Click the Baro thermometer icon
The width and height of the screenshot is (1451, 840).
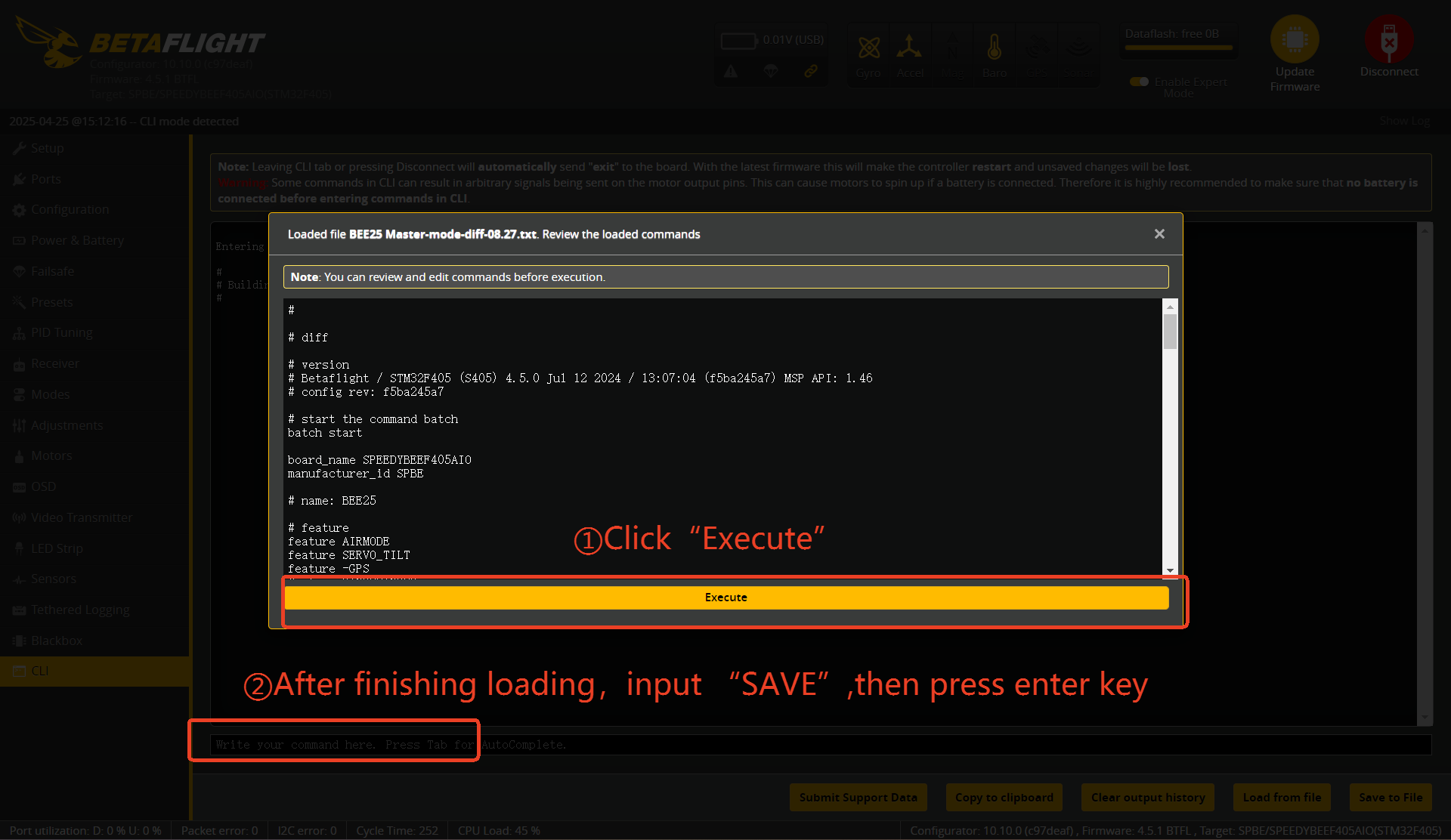coord(995,48)
